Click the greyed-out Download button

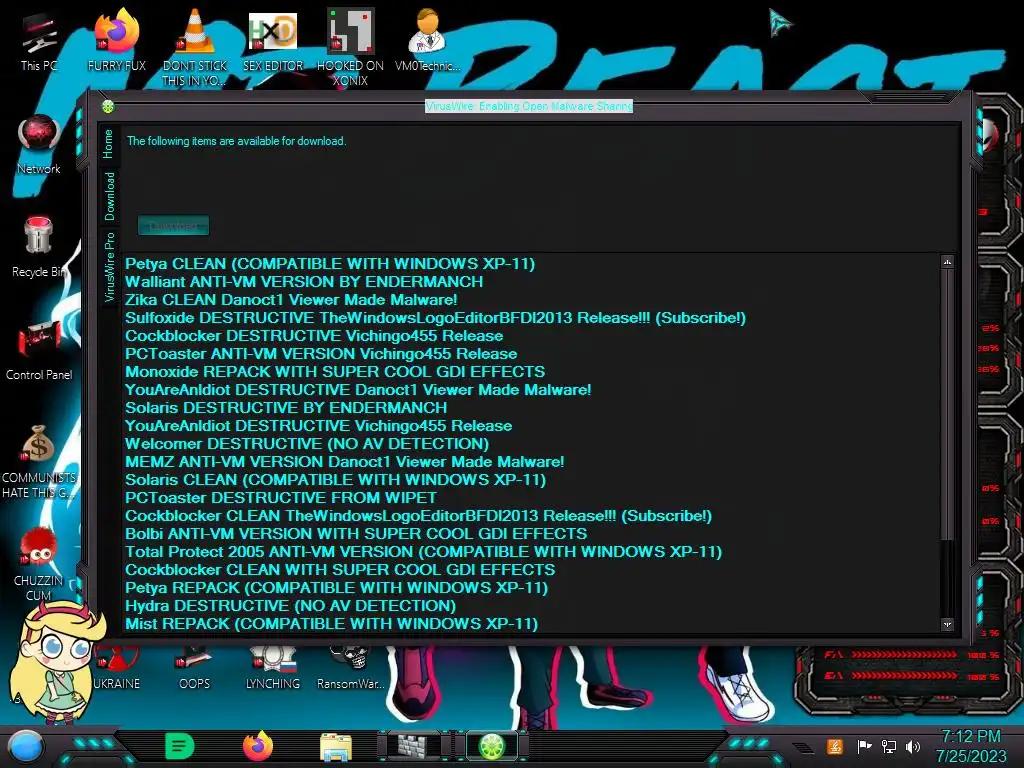(173, 226)
